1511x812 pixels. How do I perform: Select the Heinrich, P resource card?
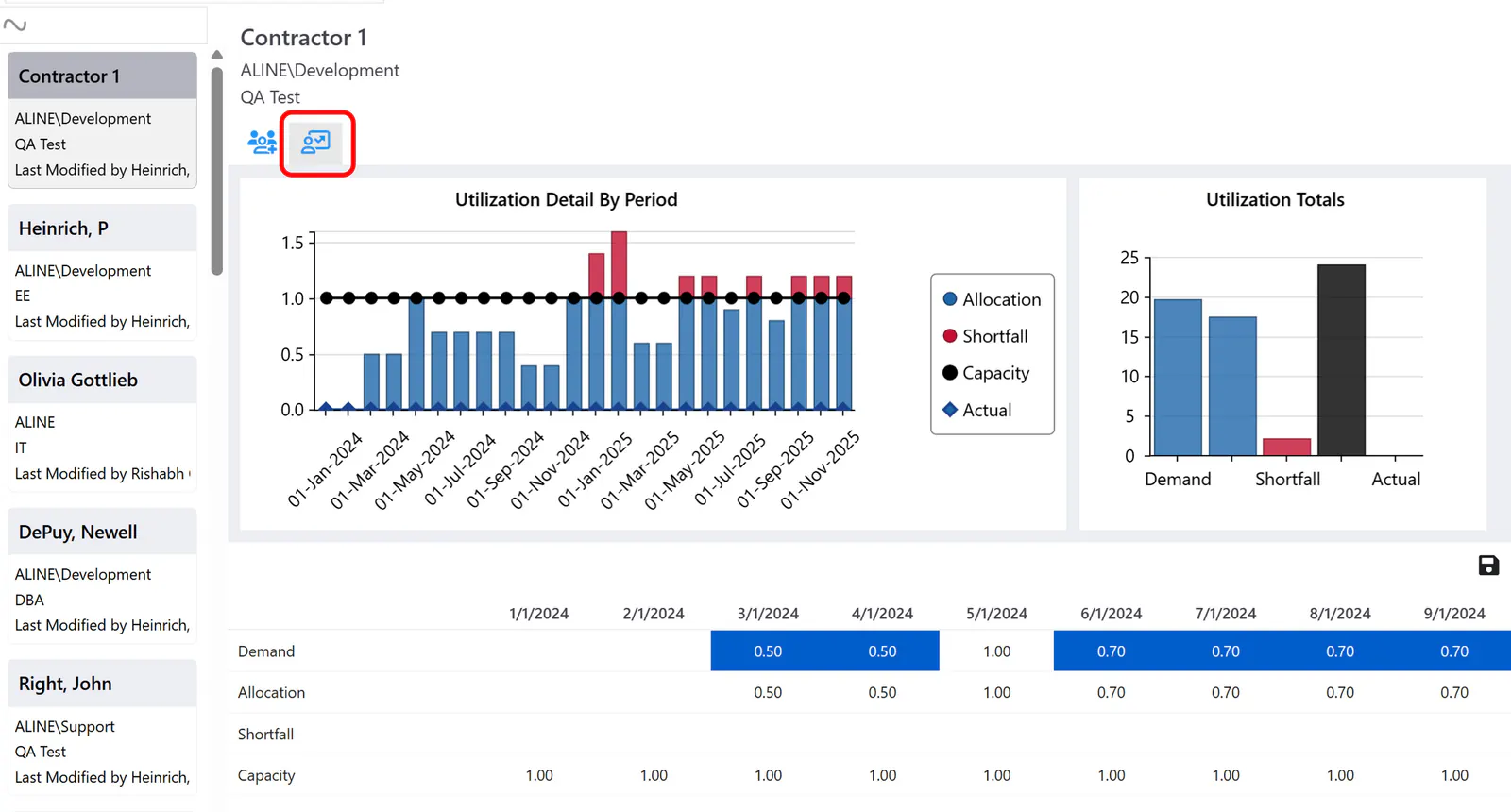[102, 272]
